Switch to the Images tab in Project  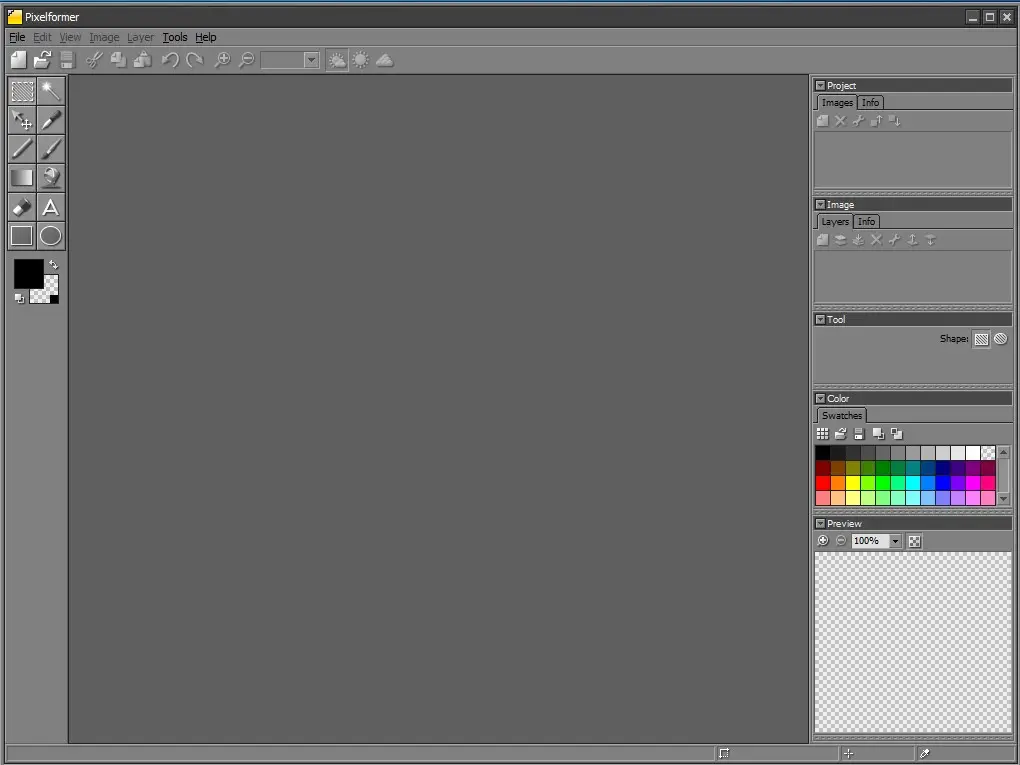(837, 103)
